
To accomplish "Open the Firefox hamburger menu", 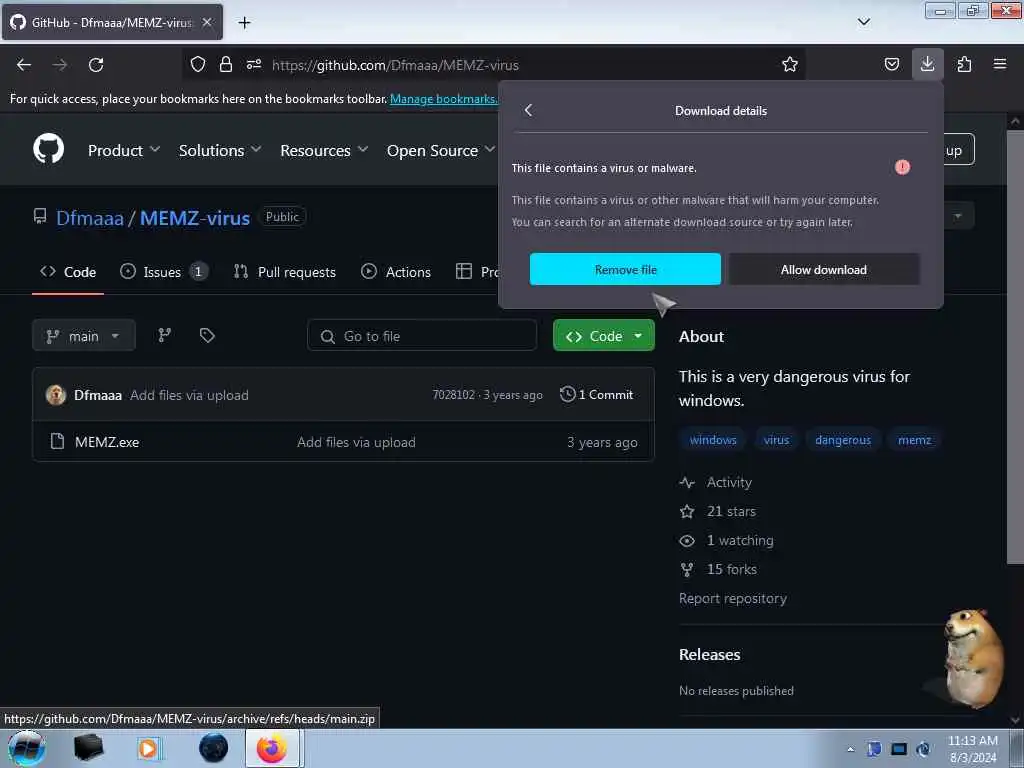I will click(1000, 64).
